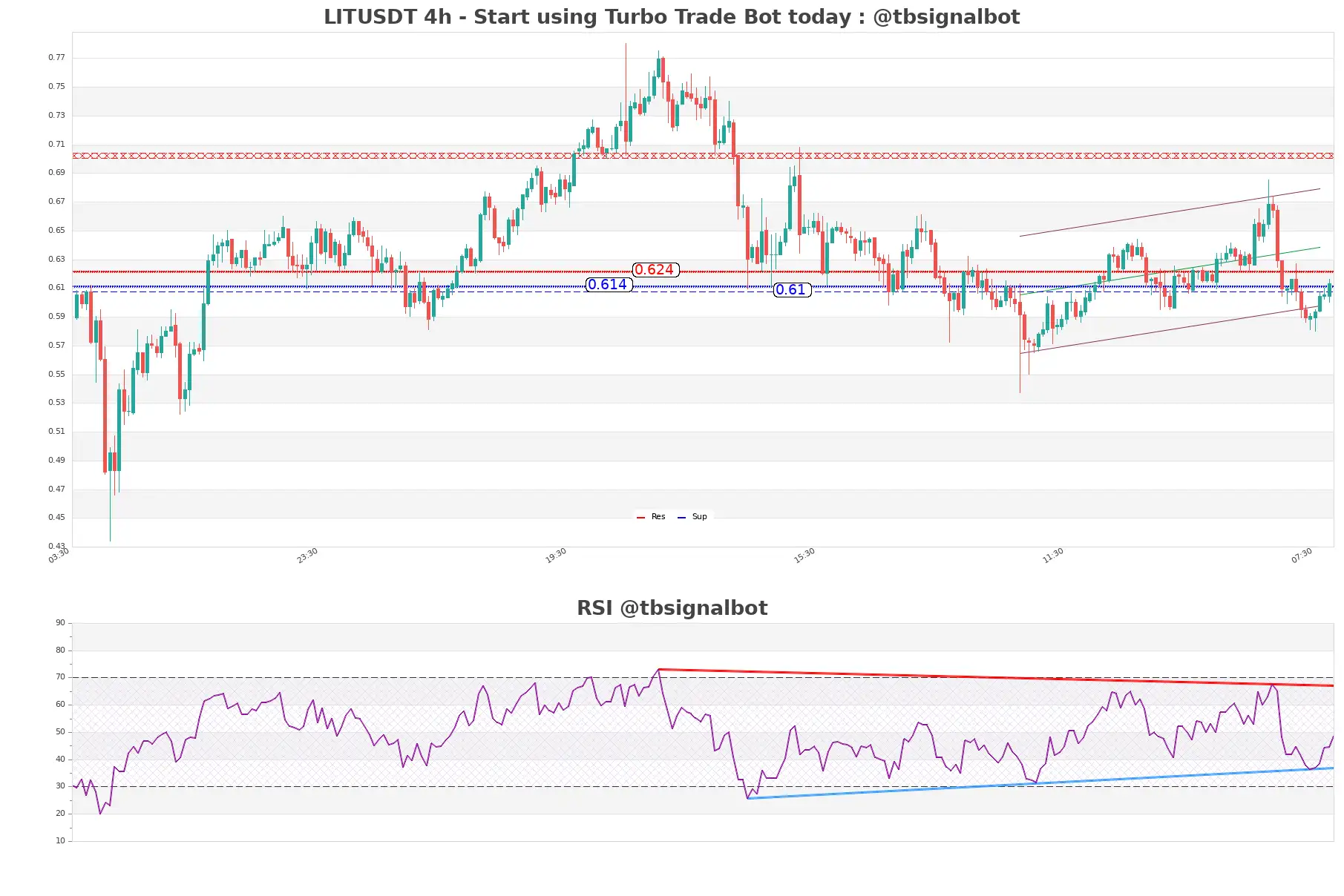Image resolution: width=1344 pixels, height=896 pixels.
Task: Click the 0.61 support label
Action: click(792, 290)
